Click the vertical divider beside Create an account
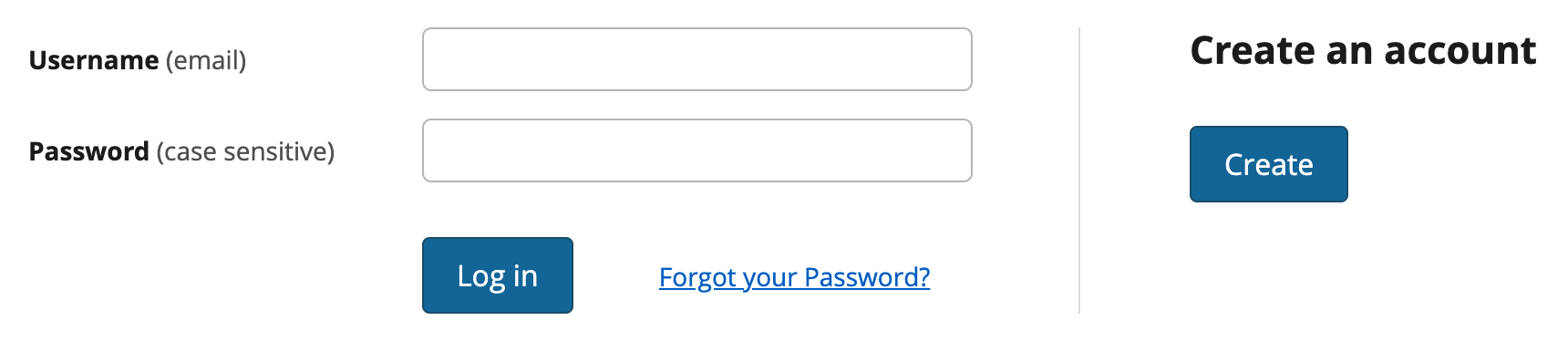This screenshot has height=341, width=1568. pyautogui.click(x=1079, y=170)
